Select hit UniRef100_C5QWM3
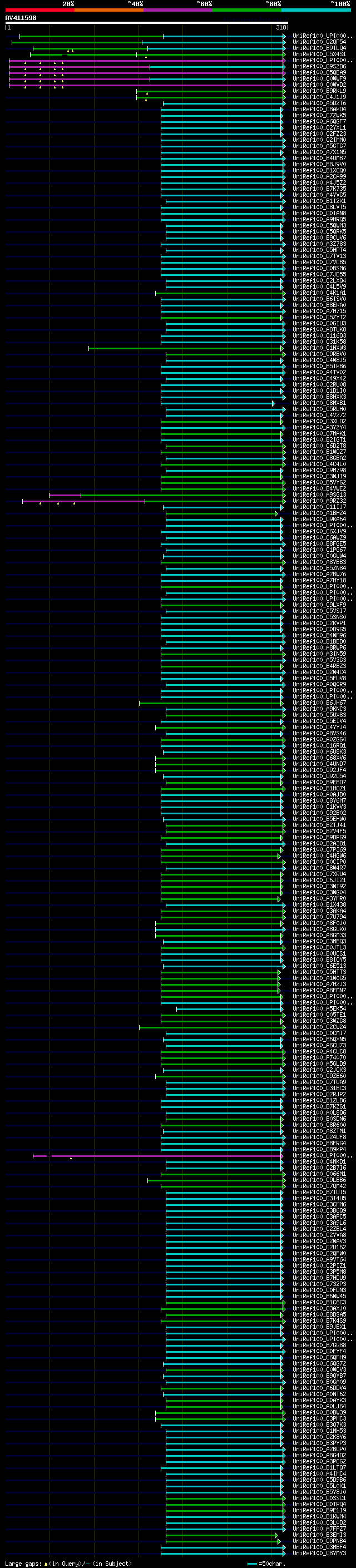The height and width of the screenshot is (1568, 356). 319,225
